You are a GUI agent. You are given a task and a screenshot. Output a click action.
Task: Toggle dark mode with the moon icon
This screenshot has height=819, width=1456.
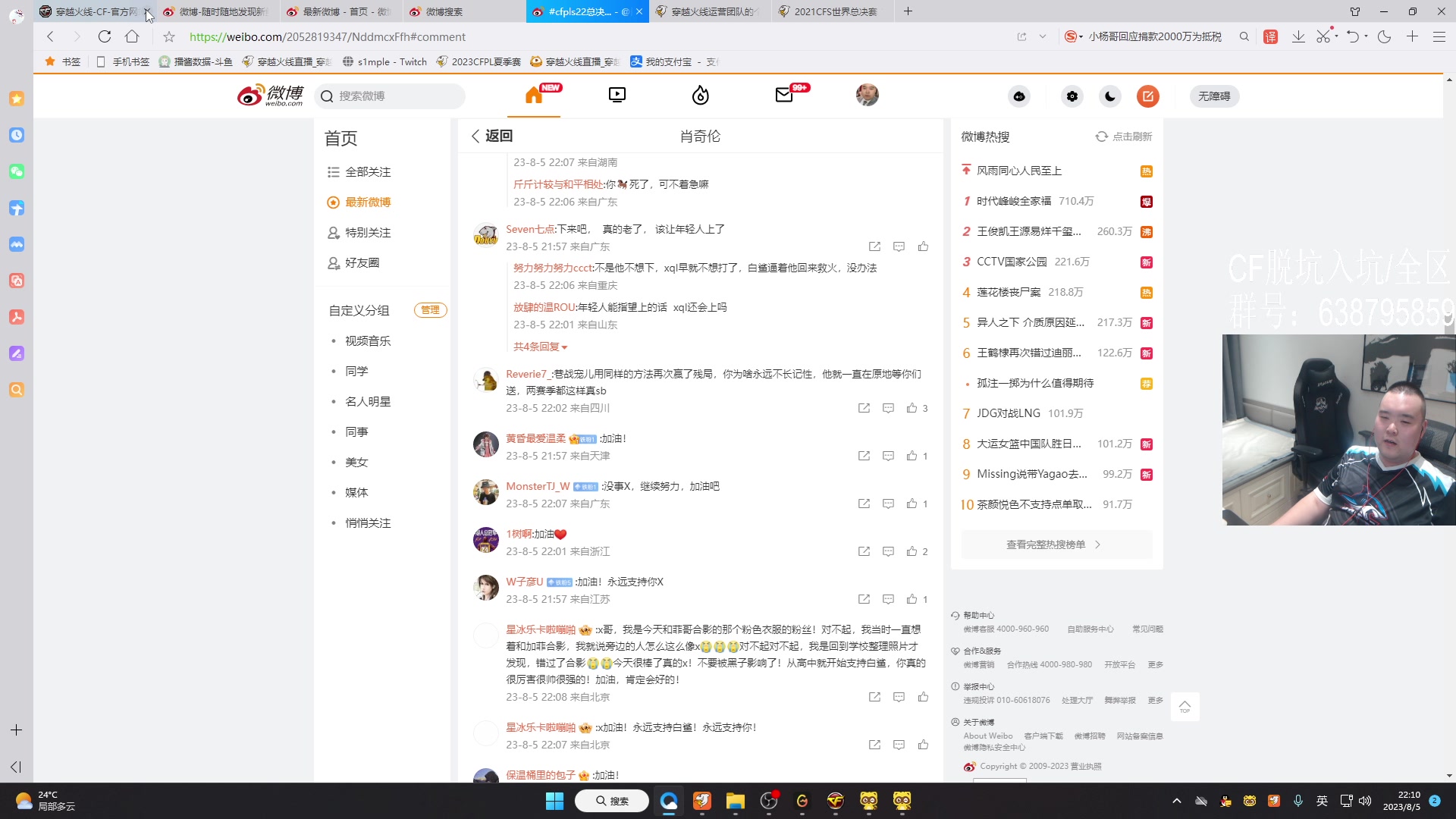1109,96
